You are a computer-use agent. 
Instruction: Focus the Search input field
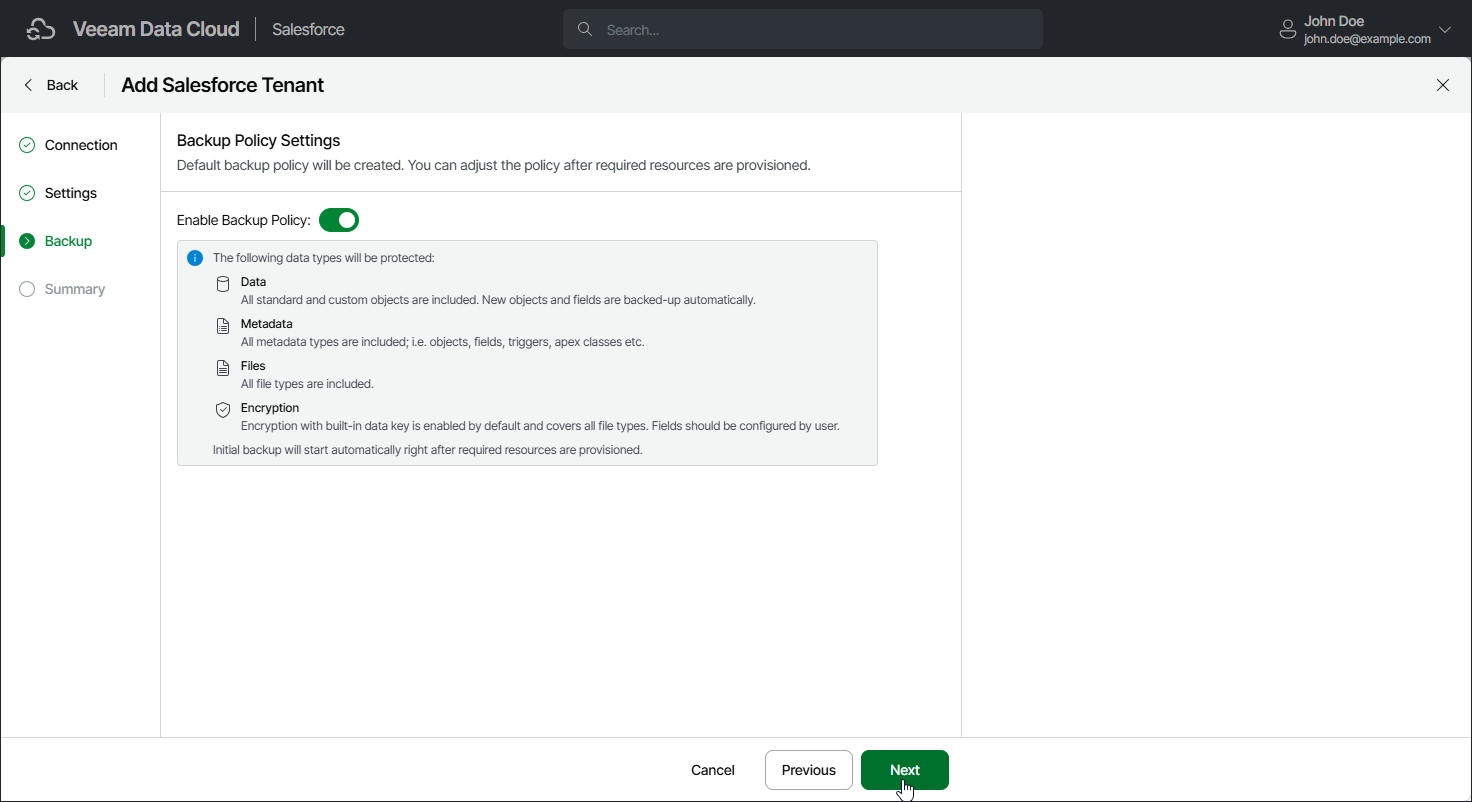coord(803,30)
